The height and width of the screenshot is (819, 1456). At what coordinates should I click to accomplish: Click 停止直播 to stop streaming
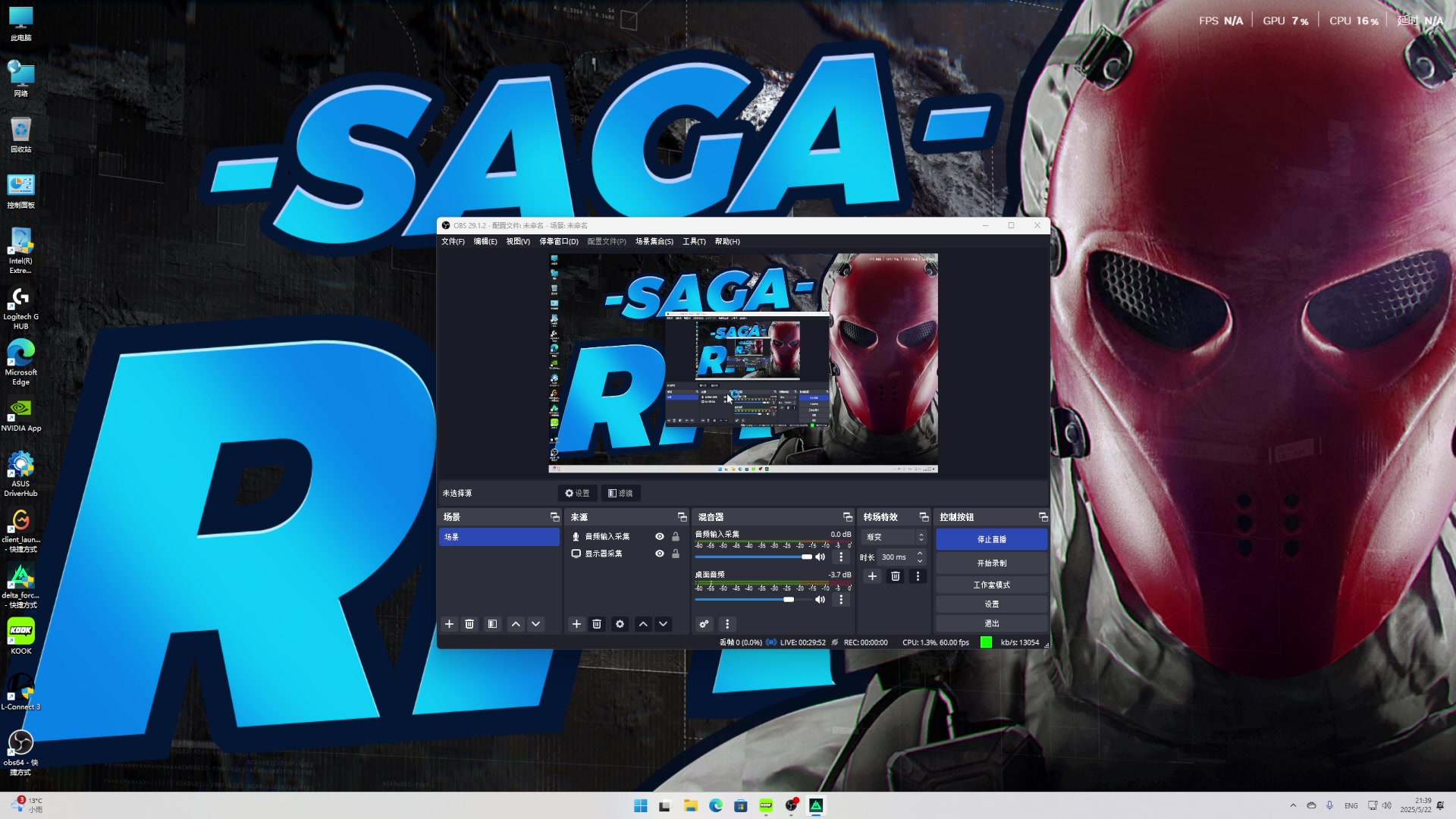(992, 539)
